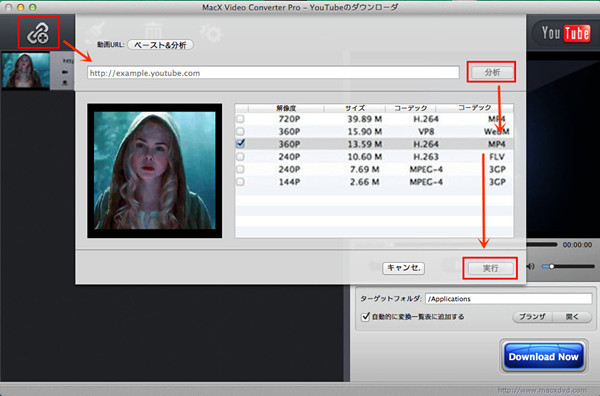Click the YouTube logo icon
Image resolution: width=600 pixels, height=396 pixels.
(x=566, y=33)
